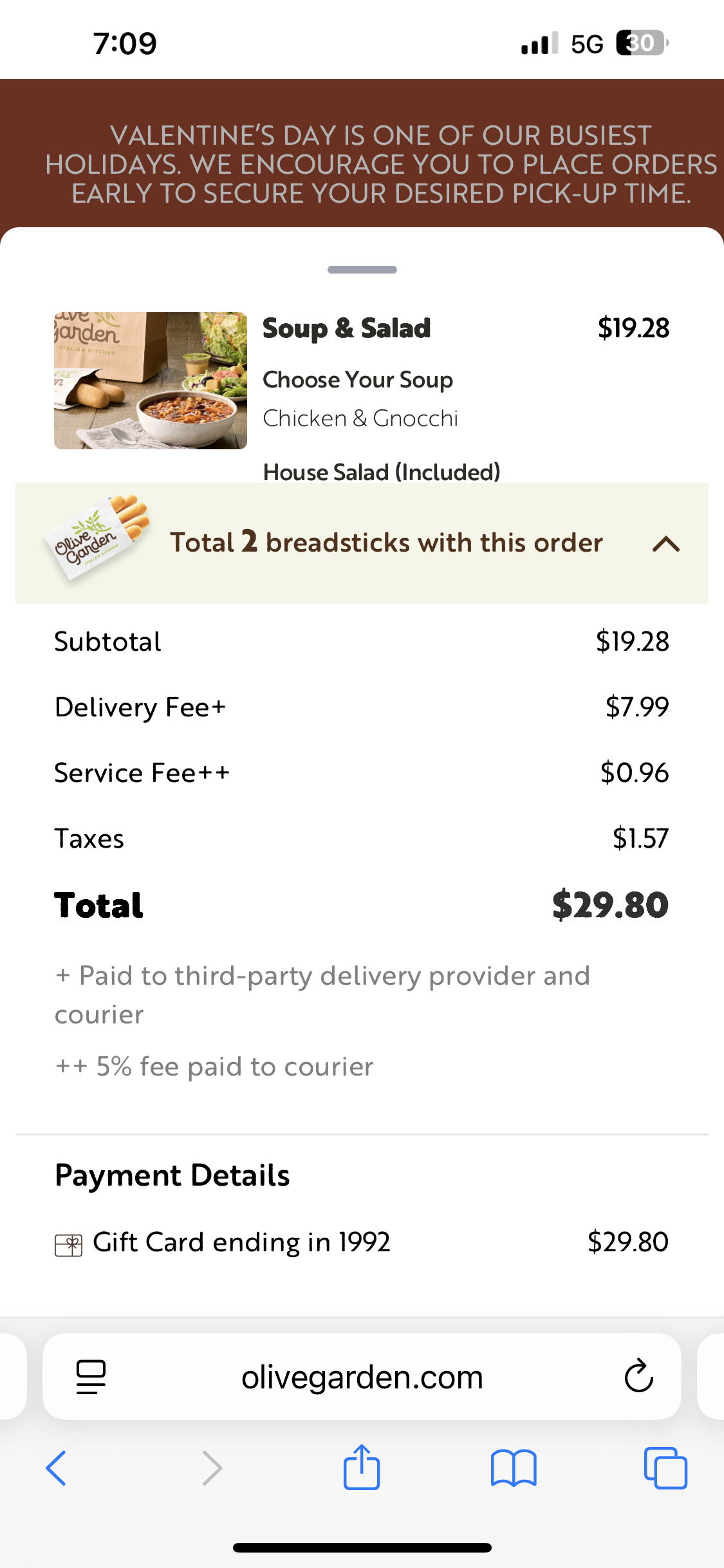Open the bookmarks book icon

tap(513, 1468)
